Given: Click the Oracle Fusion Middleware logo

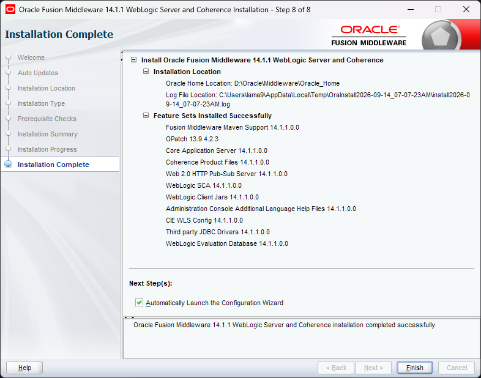Looking at the screenshot, I should (x=369, y=35).
